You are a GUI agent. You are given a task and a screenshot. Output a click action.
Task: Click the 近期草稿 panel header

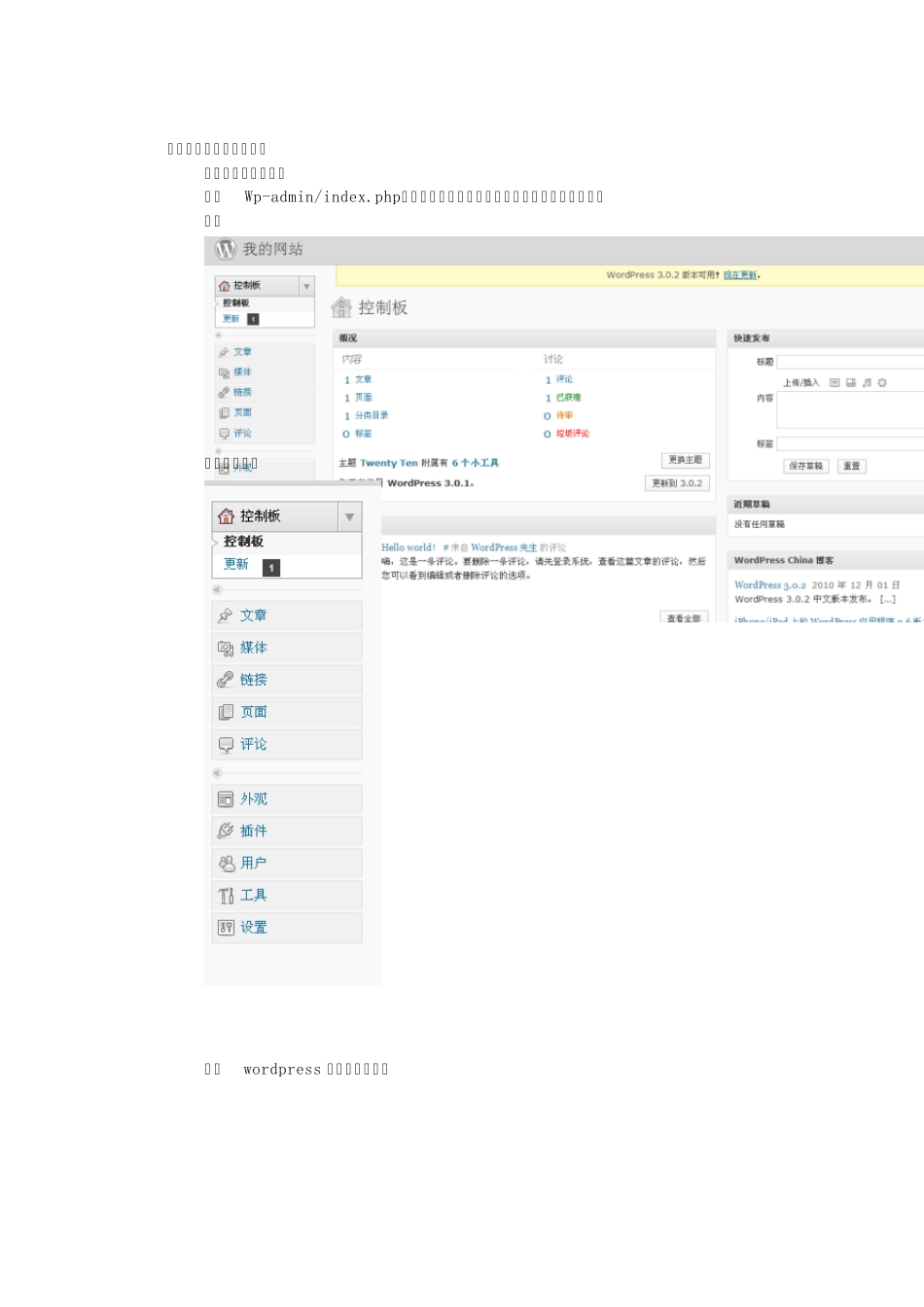(826, 504)
